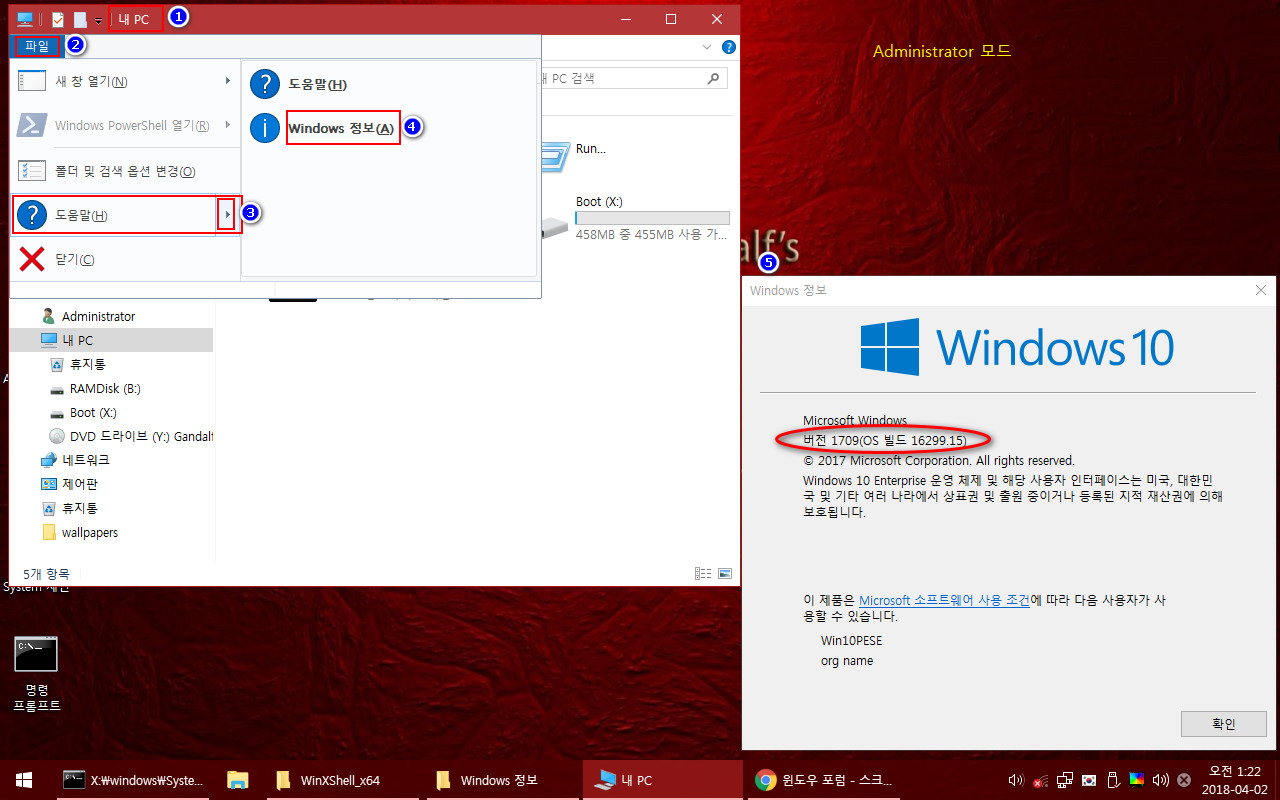Switch to large icons view in status bar
The width and height of the screenshot is (1280, 800).
point(725,574)
